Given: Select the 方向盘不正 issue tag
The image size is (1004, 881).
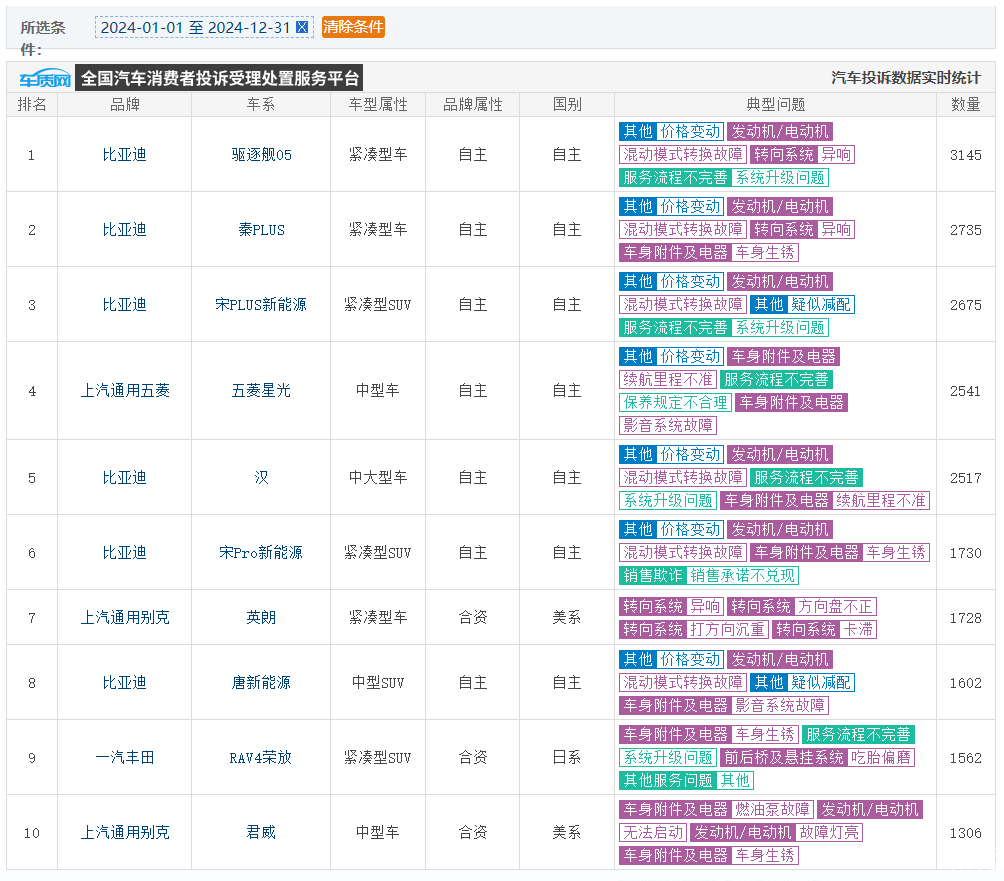Looking at the screenshot, I should [x=836, y=607].
